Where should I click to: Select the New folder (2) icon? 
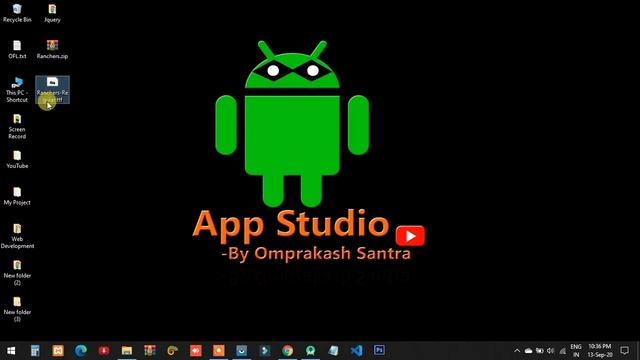point(17,272)
